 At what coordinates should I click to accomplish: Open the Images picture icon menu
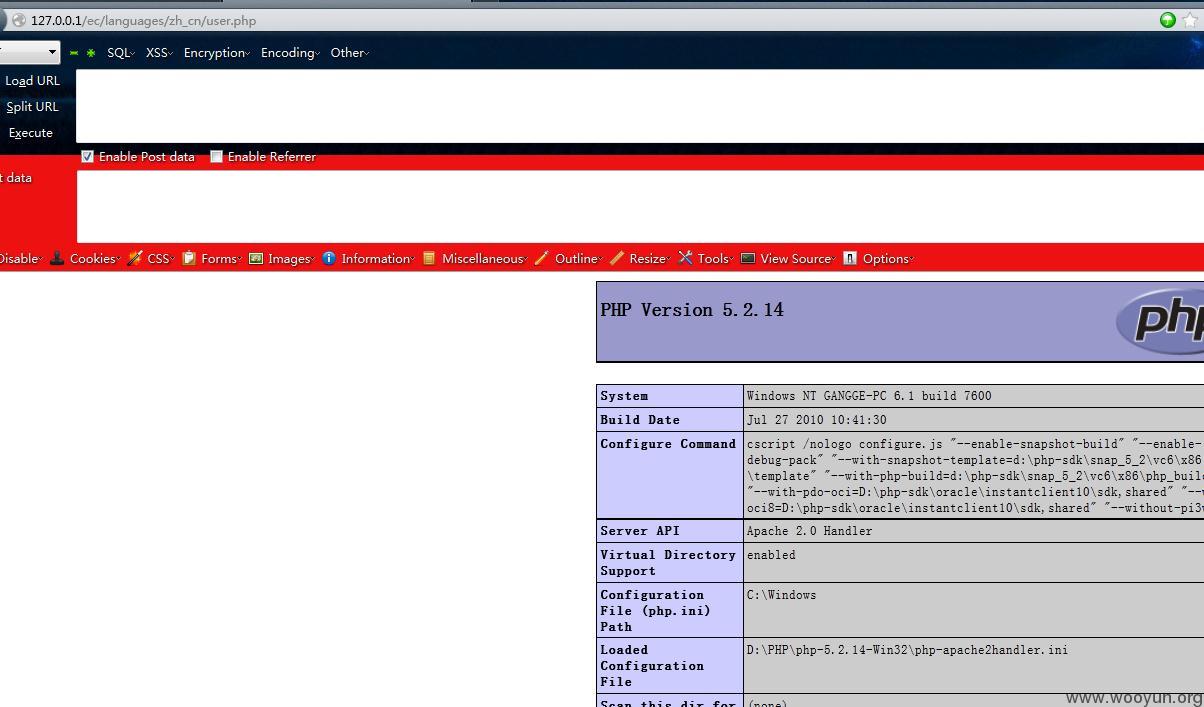(256, 258)
